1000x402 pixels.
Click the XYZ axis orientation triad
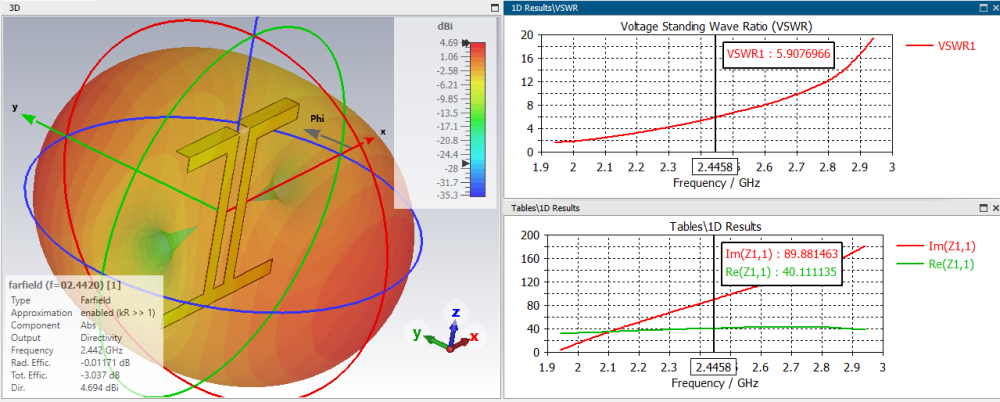pyautogui.click(x=451, y=330)
